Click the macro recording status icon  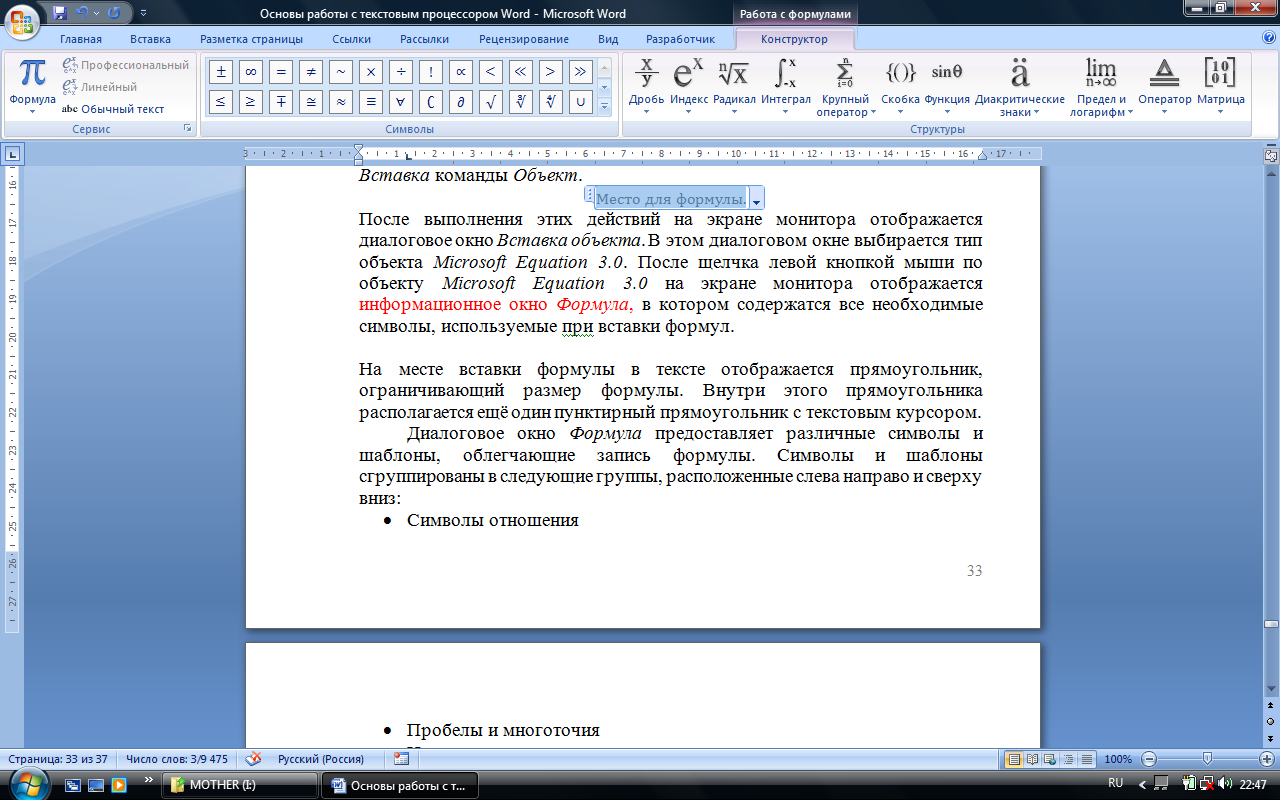[x=402, y=758]
